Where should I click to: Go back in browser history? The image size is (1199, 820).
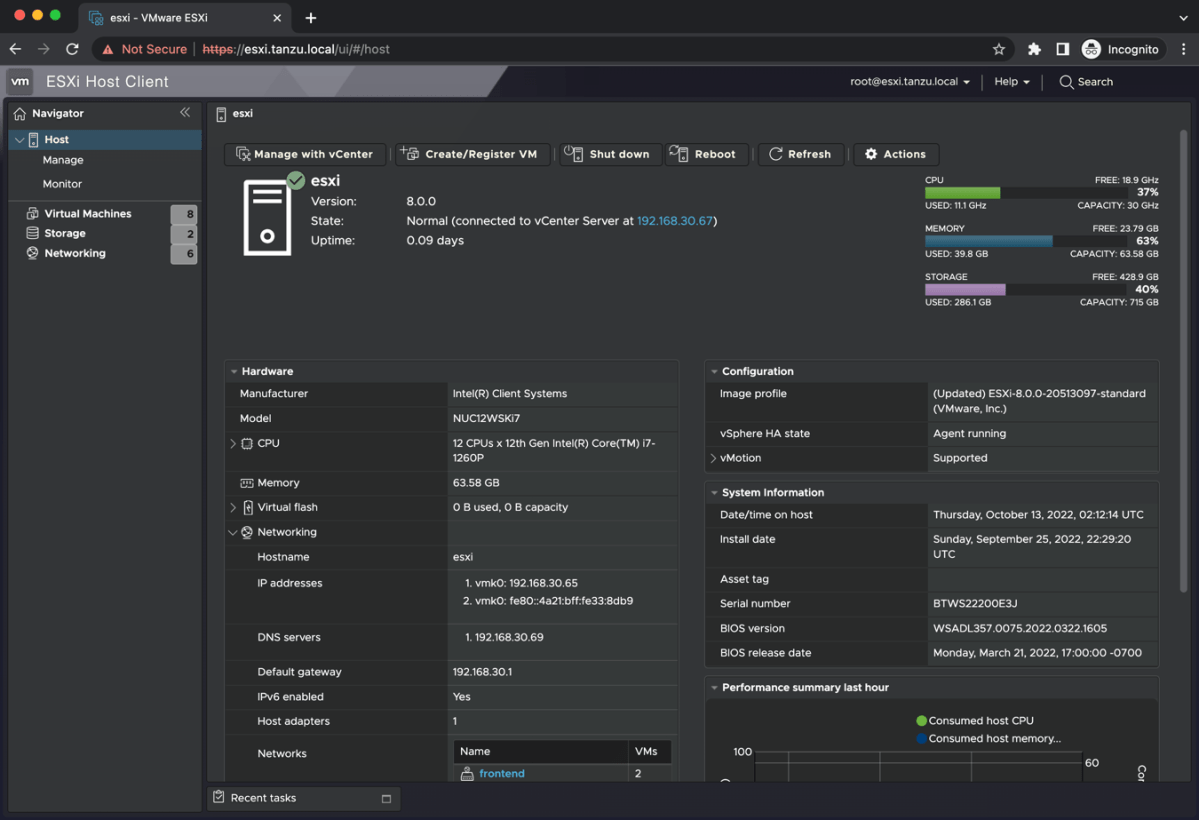pyautogui.click(x=15, y=49)
